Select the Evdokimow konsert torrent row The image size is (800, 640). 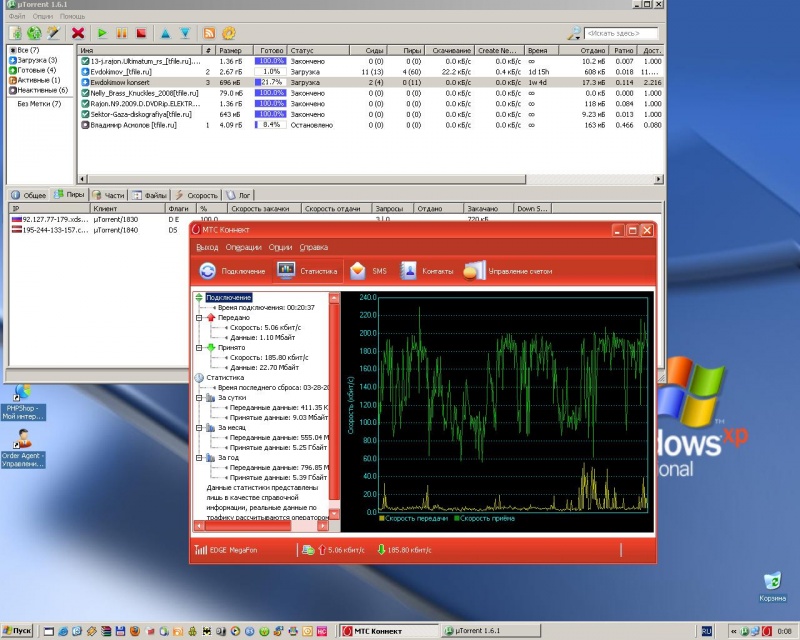tap(120, 82)
